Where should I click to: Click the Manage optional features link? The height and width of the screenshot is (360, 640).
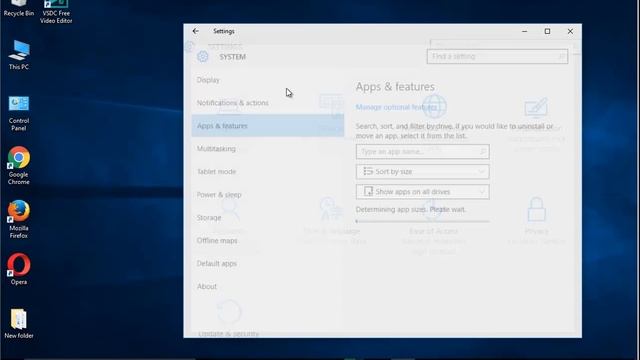[396, 107]
